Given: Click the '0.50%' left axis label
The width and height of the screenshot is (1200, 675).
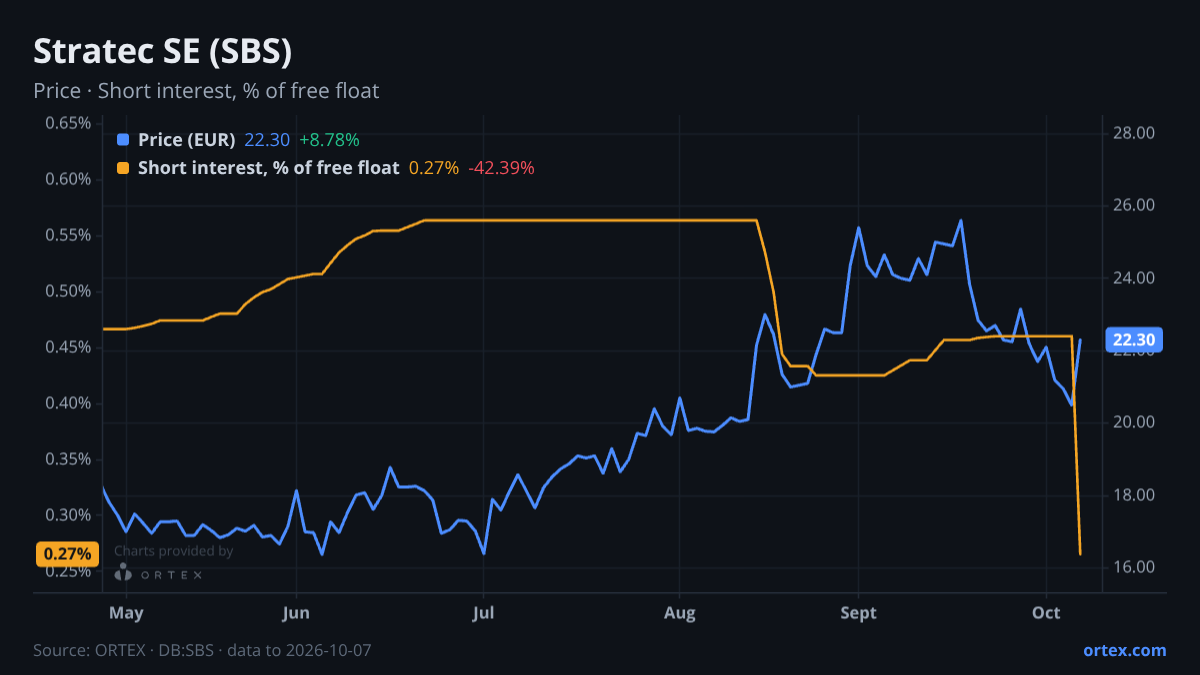Looking at the screenshot, I should (x=68, y=291).
